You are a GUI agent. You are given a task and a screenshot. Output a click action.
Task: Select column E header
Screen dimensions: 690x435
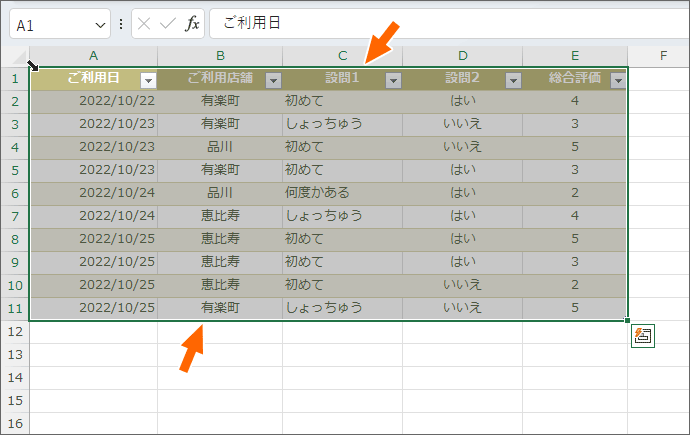575,56
